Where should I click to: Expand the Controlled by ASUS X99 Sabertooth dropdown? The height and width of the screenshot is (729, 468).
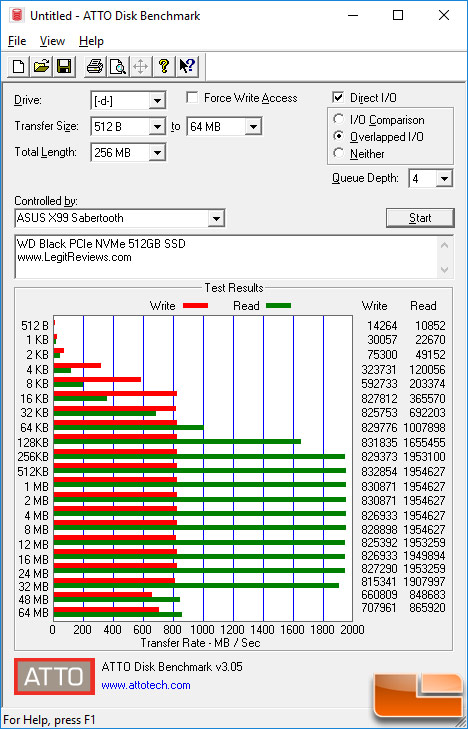coord(216,218)
